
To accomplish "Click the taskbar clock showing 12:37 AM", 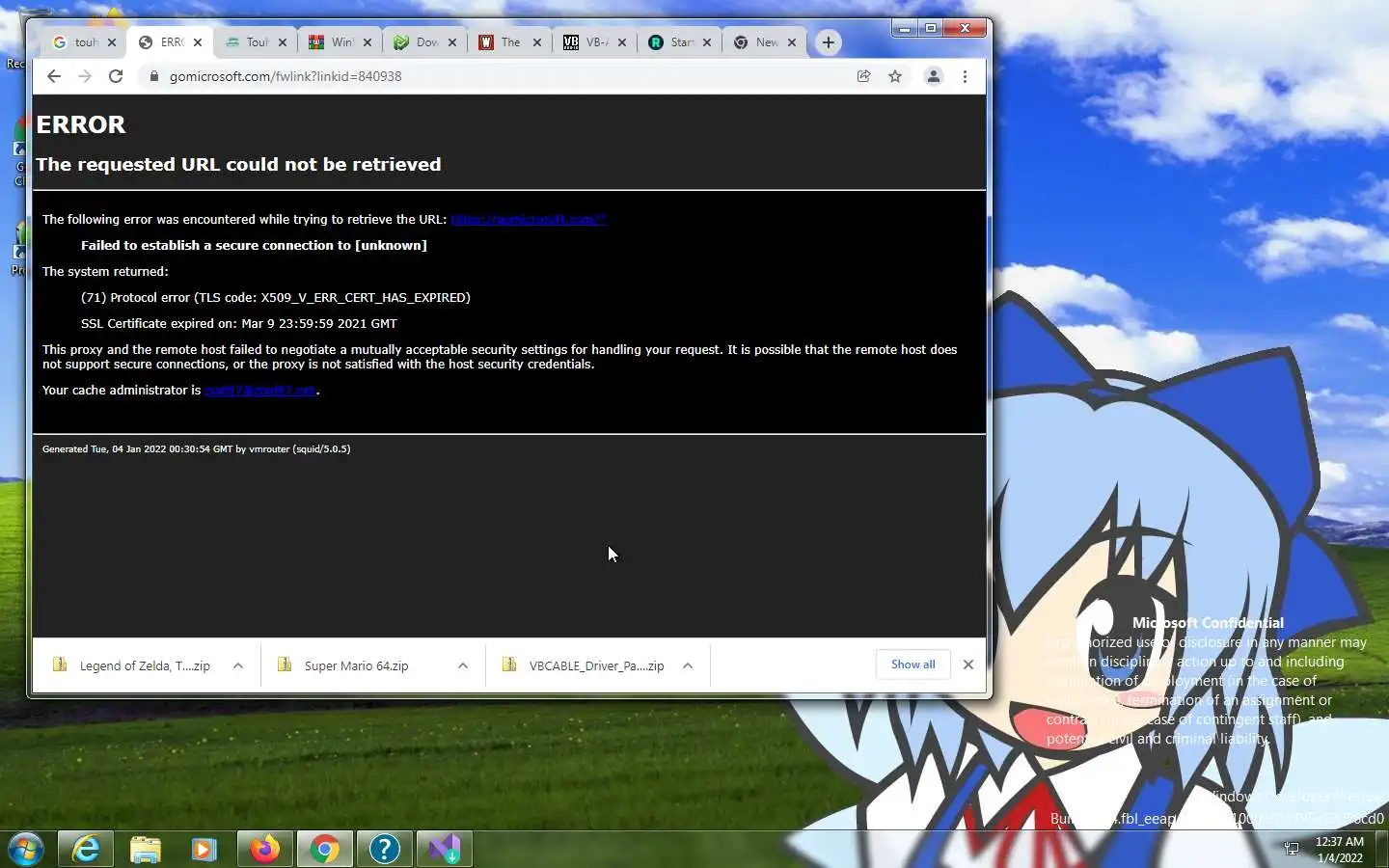I will coord(1340,850).
